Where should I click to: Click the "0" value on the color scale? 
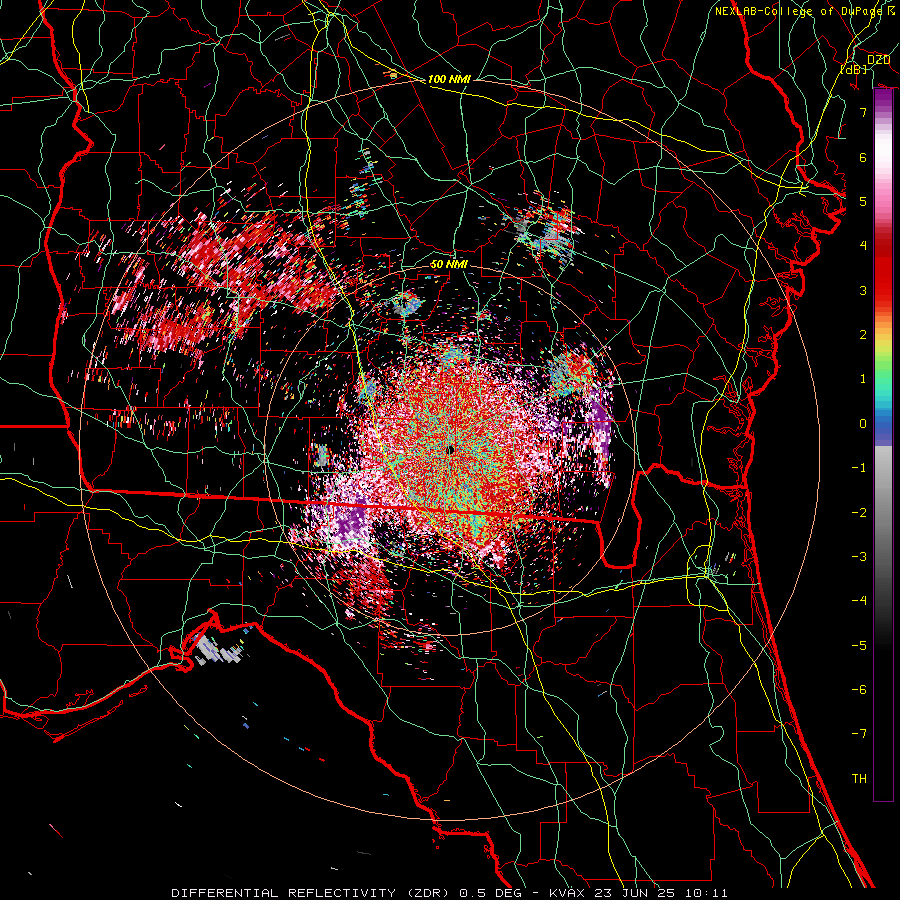pos(863,424)
